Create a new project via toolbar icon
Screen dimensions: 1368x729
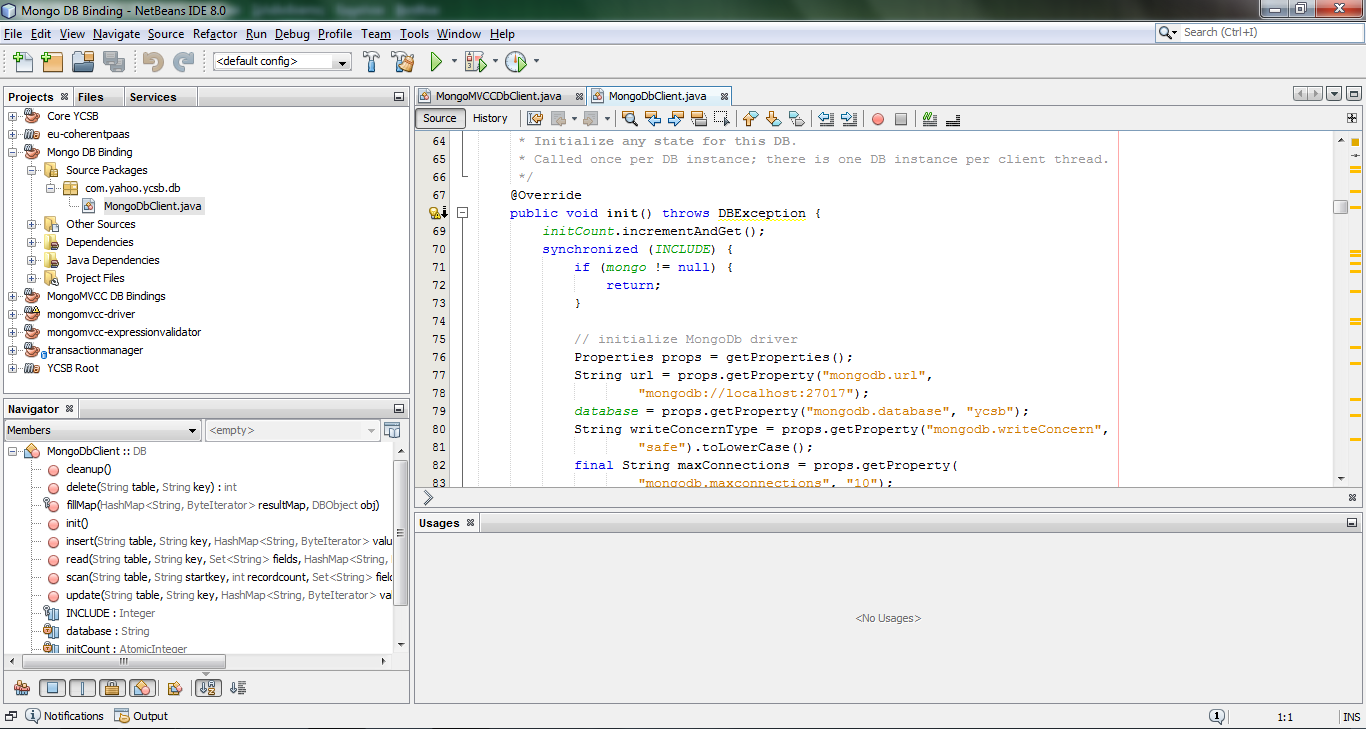point(53,62)
